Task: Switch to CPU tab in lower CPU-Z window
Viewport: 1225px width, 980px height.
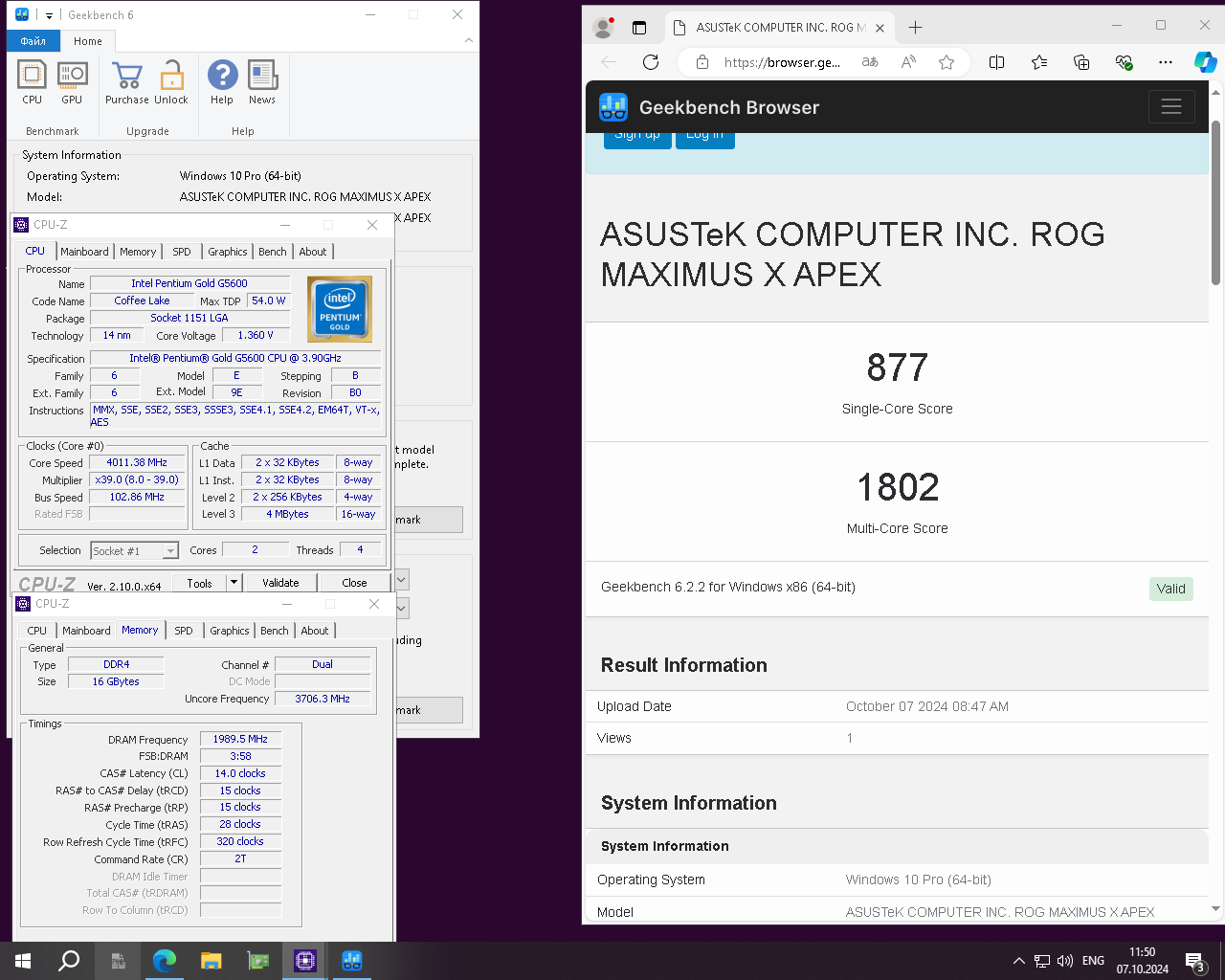Action: click(x=37, y=631)
